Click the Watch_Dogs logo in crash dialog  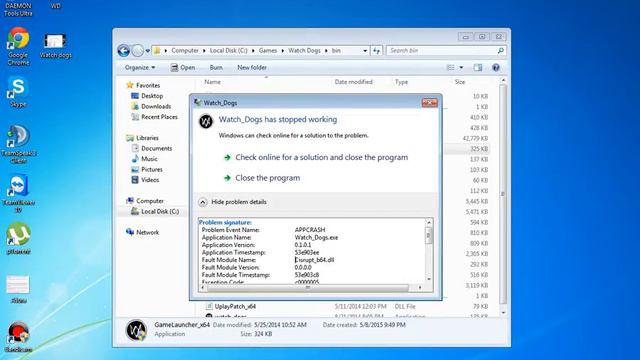206,121
